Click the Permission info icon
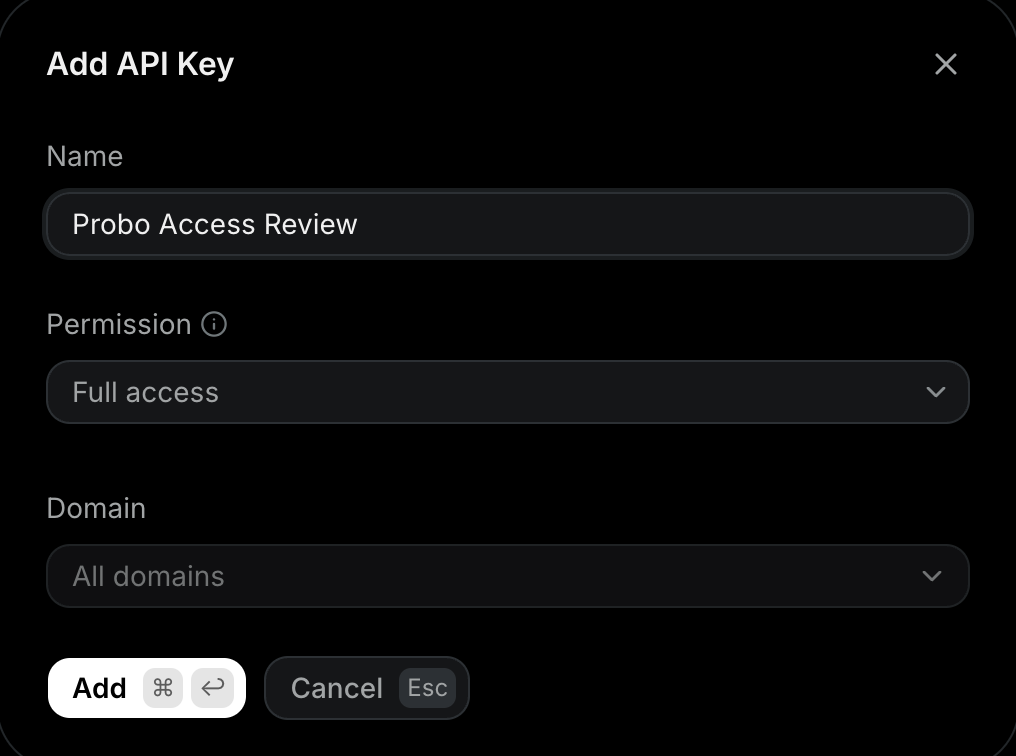Screen dimensions: 1016x756 (214, 324)
